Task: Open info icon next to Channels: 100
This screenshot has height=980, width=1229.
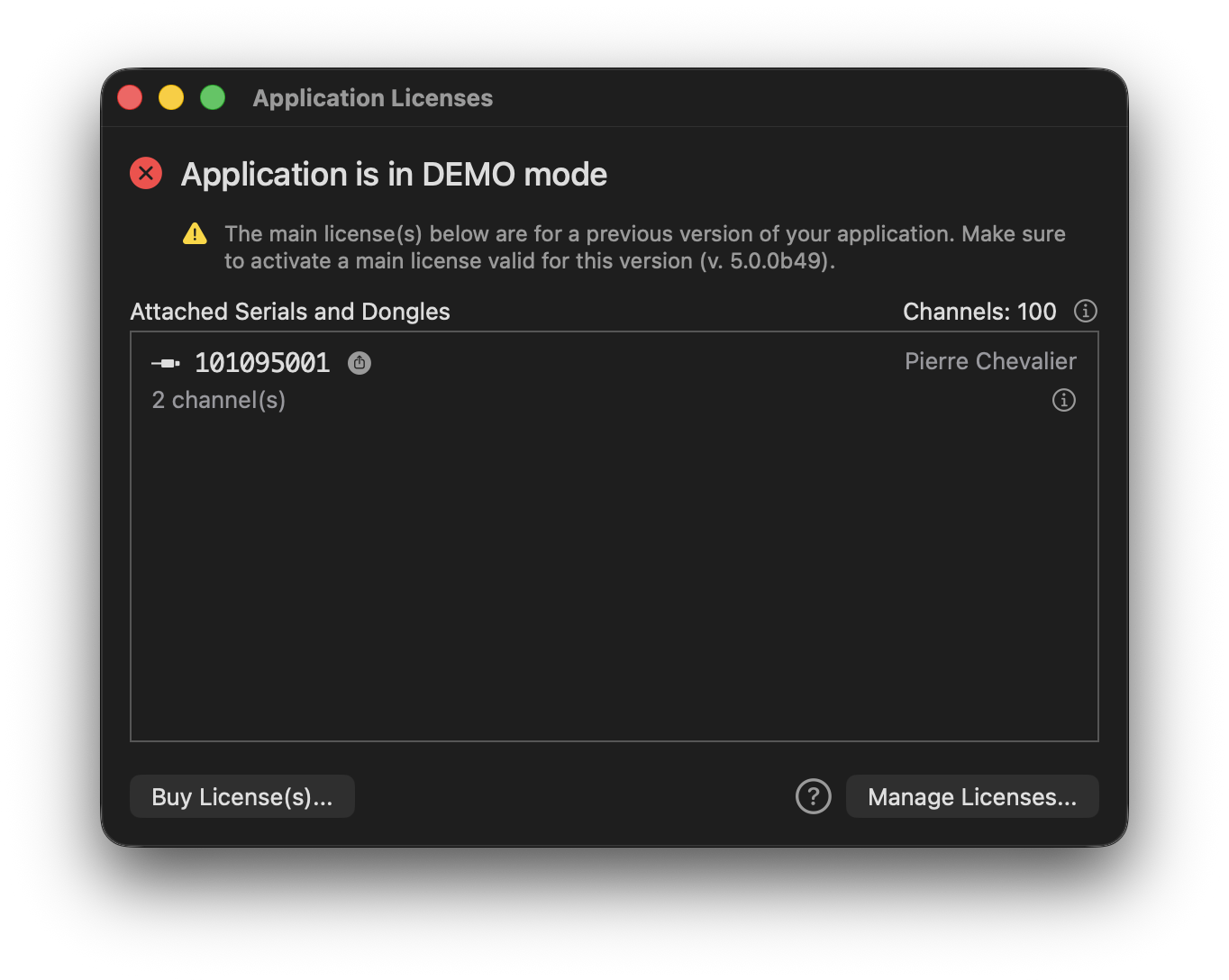Action: pyautogui.click(x=1086, y=311)
